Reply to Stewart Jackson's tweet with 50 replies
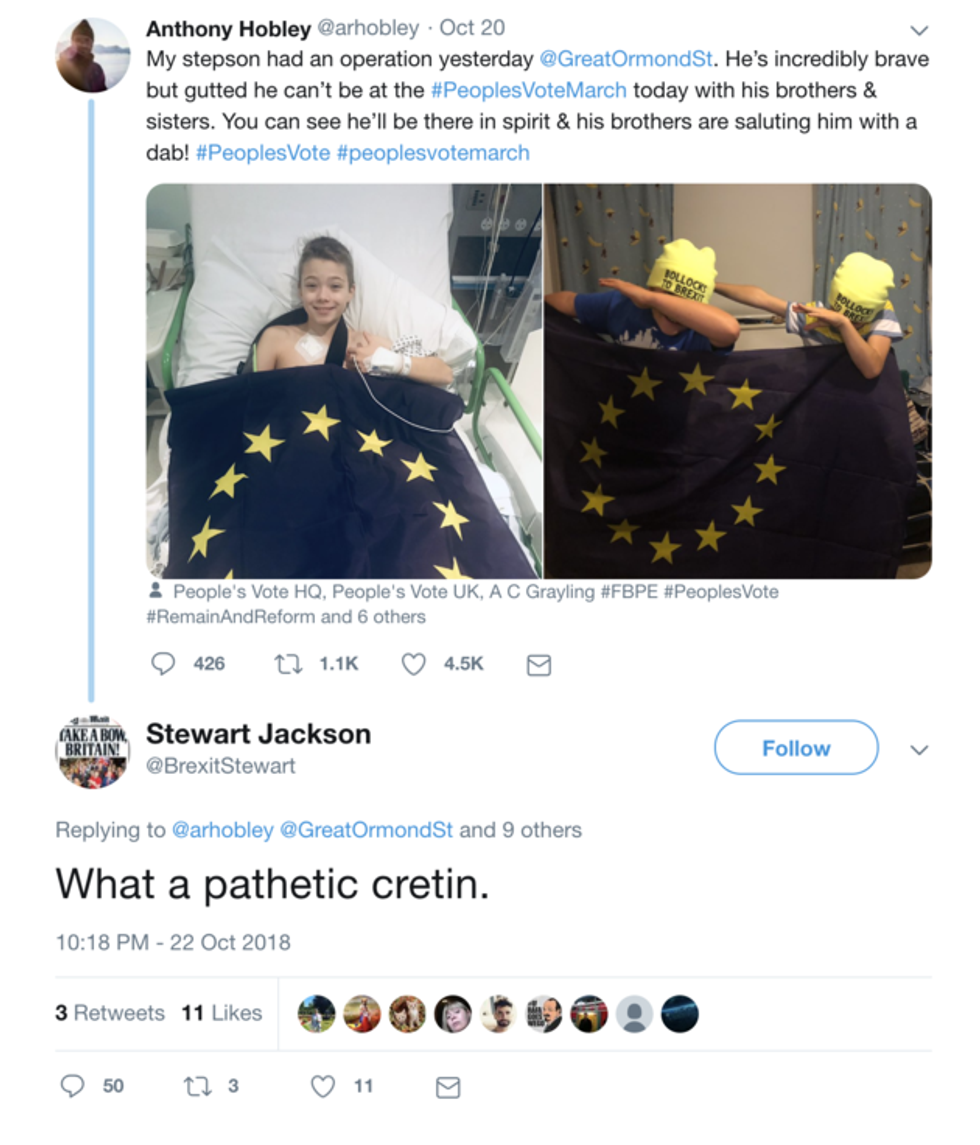 72,1087
